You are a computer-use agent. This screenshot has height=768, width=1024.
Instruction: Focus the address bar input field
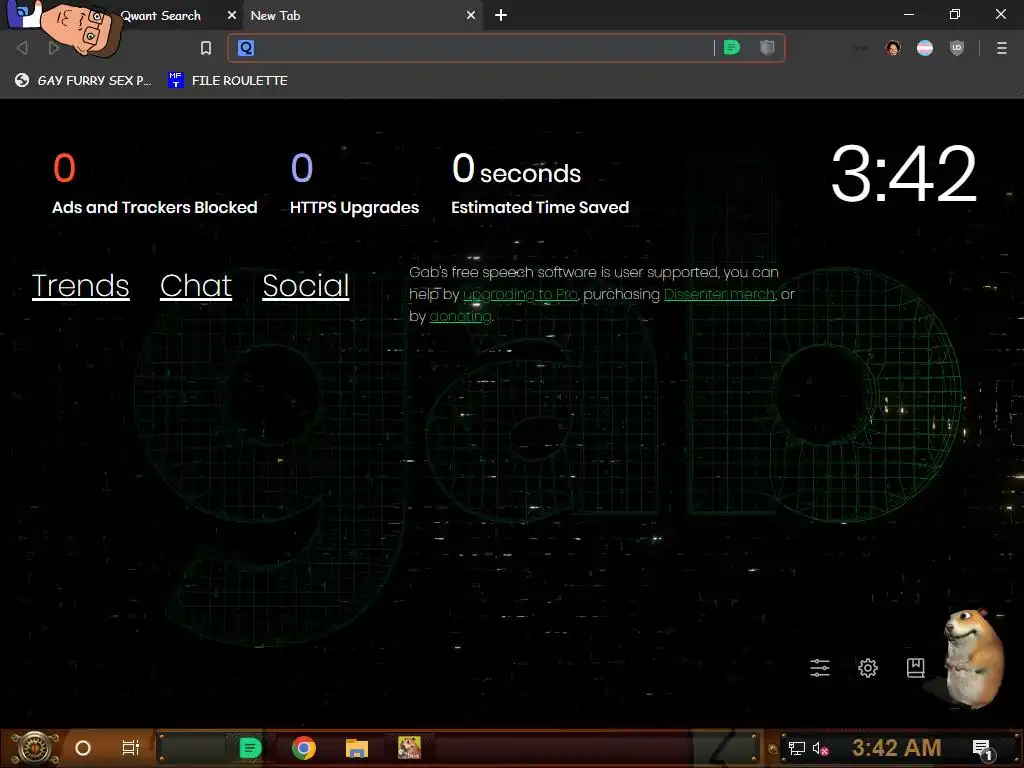click(x=483, y=48)
